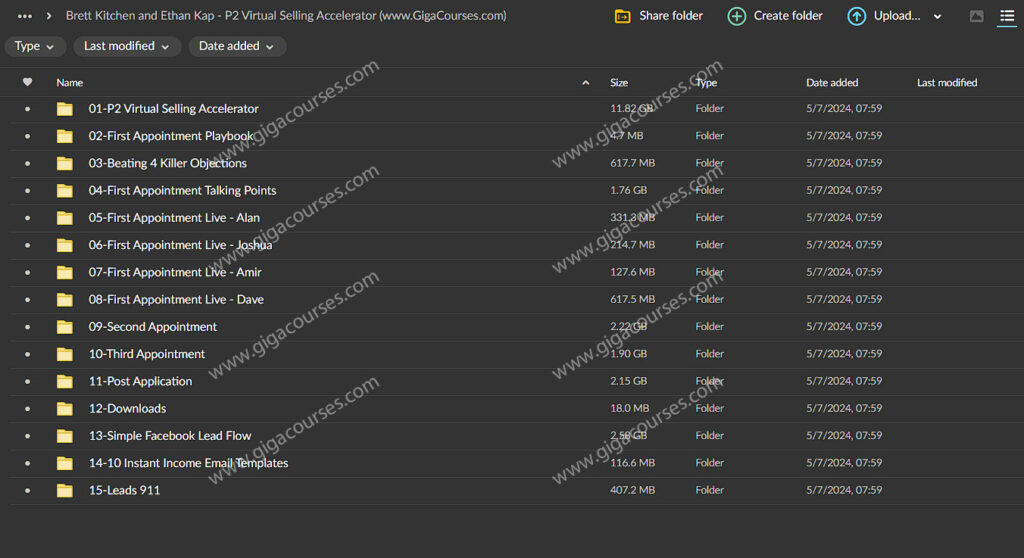Image resolution: width=1024 pixels, height=558 pixels.
Task: Switch to list view
Action: pos(1007,16)
